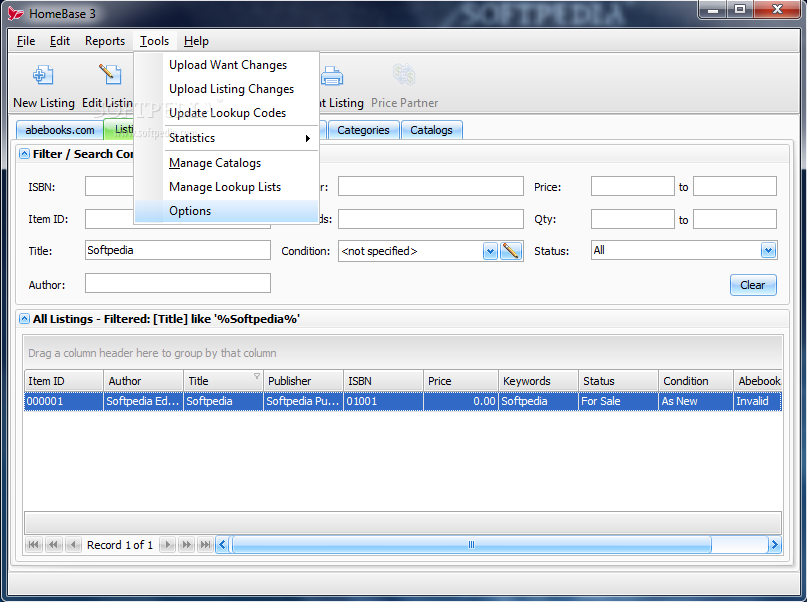Sort by Author column header

coord(144,381)
